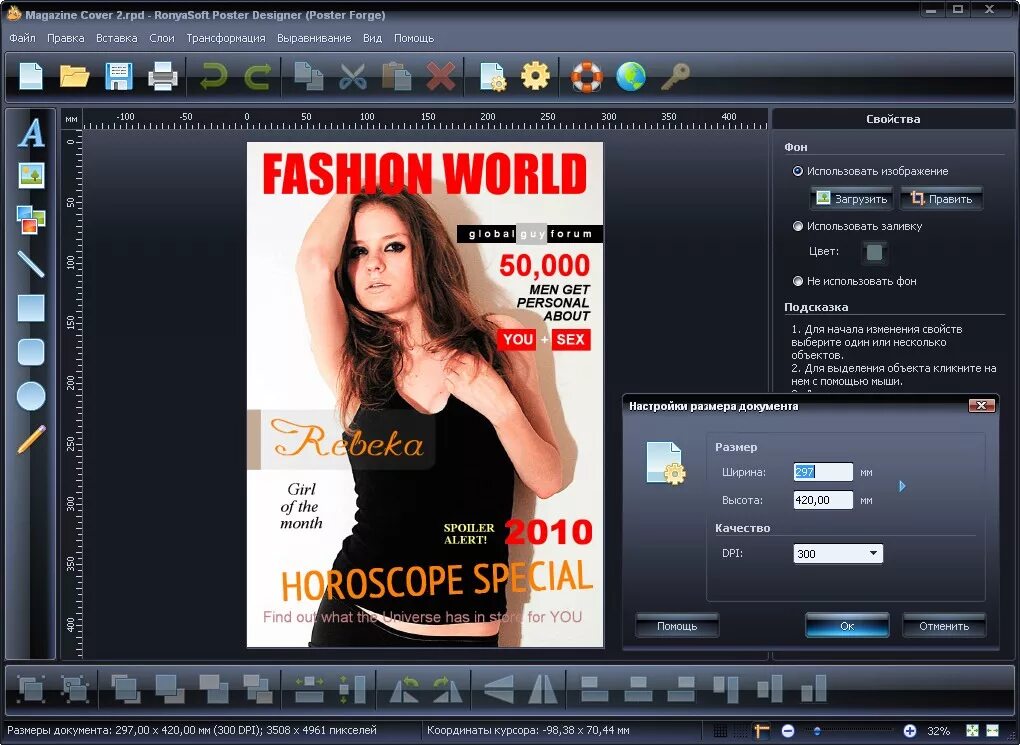Select the Pencil freehand tool

coord(31,439)
